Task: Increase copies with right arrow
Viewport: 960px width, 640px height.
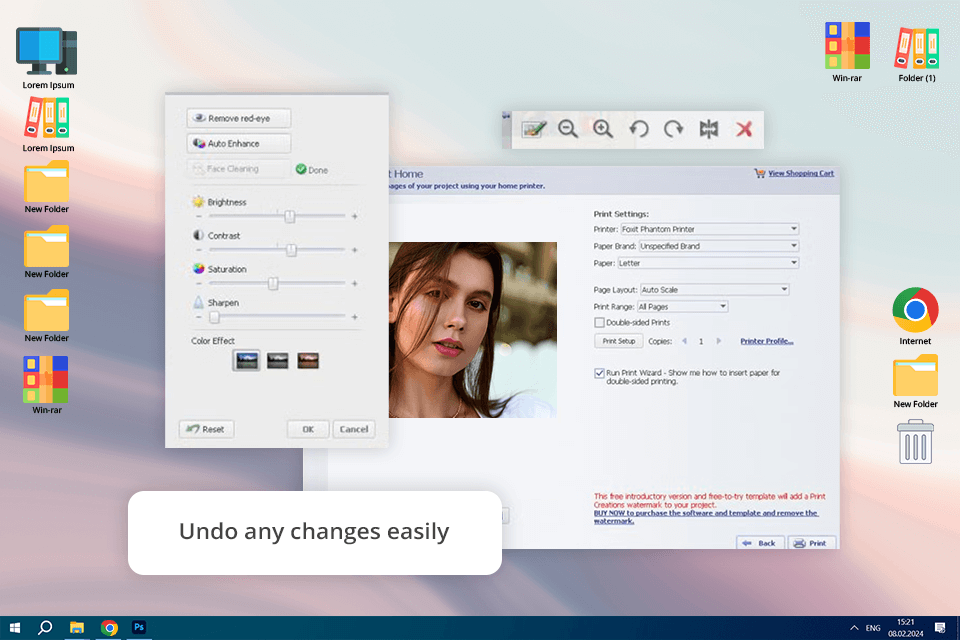Action: [719, 341]
